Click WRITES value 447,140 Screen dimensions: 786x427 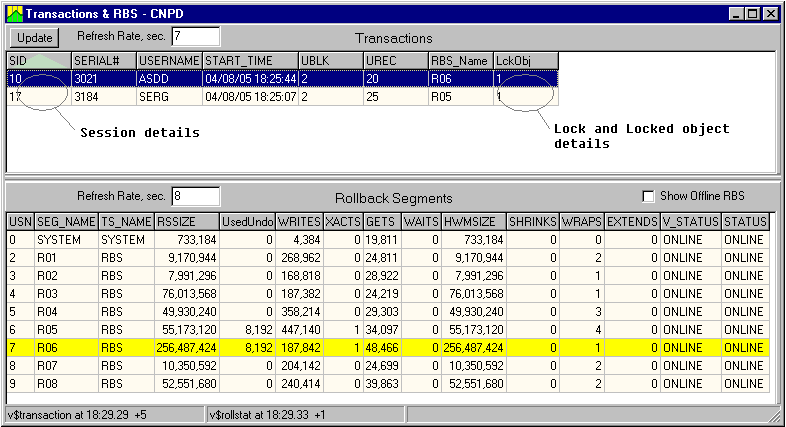[299, 330]
